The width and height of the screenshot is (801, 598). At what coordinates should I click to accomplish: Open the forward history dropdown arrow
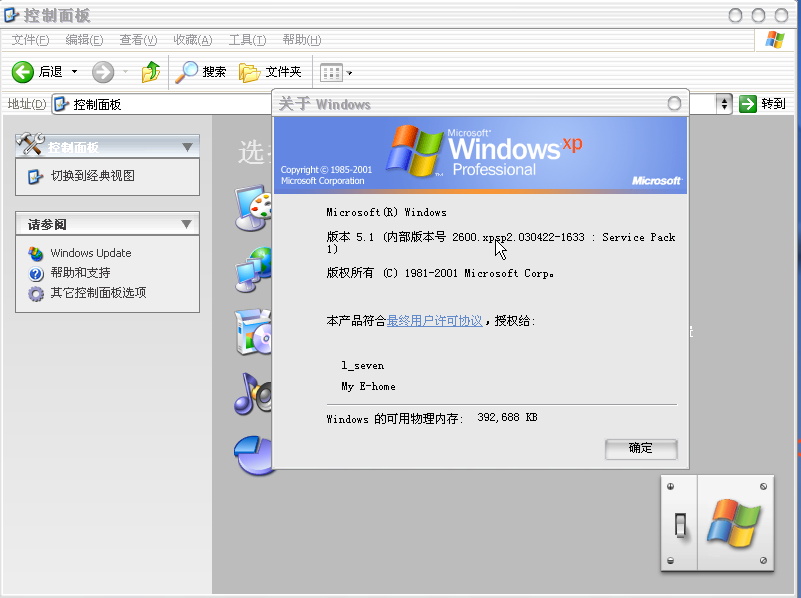[125, 72]
